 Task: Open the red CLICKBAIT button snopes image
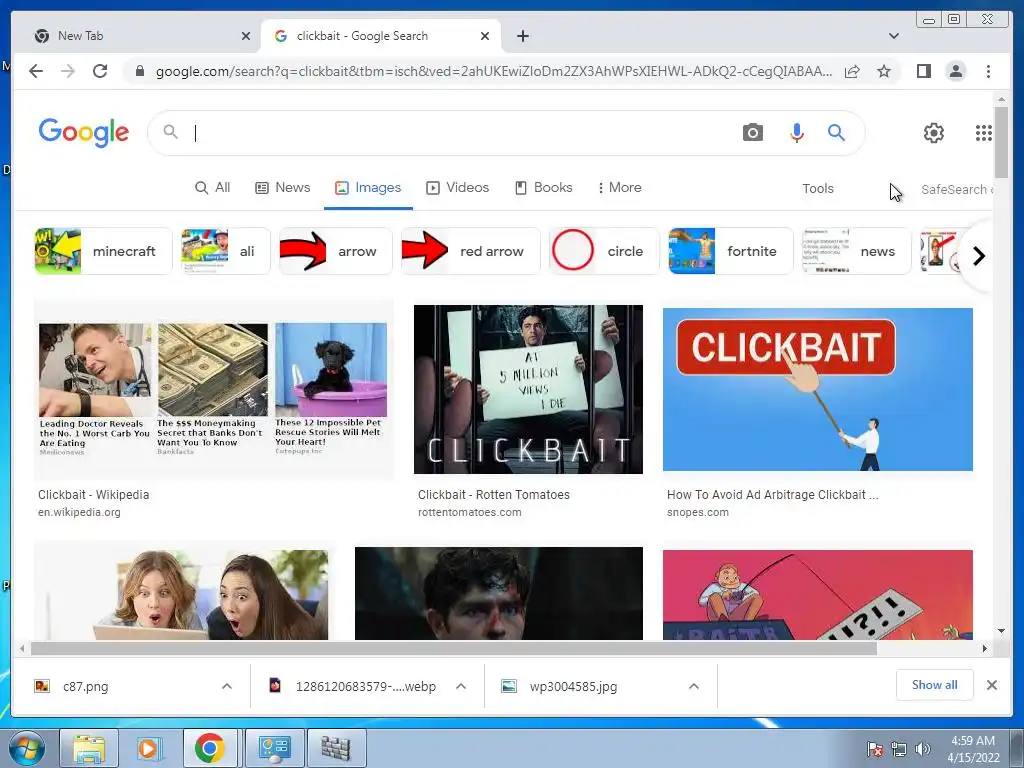[818, 389]
